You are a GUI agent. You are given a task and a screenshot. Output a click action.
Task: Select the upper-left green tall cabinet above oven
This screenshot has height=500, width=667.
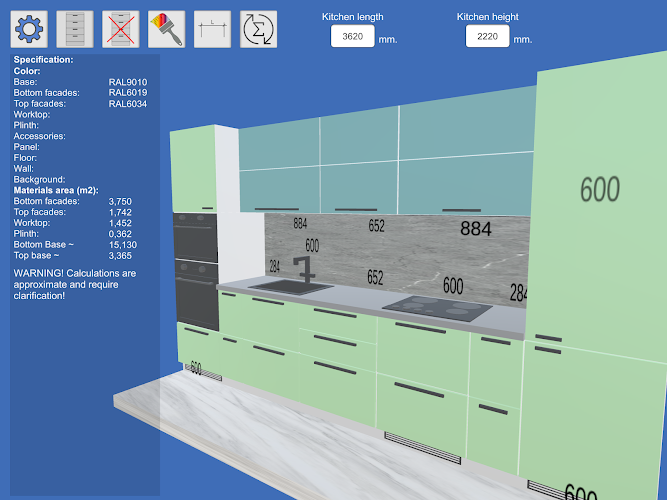(x=194, y=170)
